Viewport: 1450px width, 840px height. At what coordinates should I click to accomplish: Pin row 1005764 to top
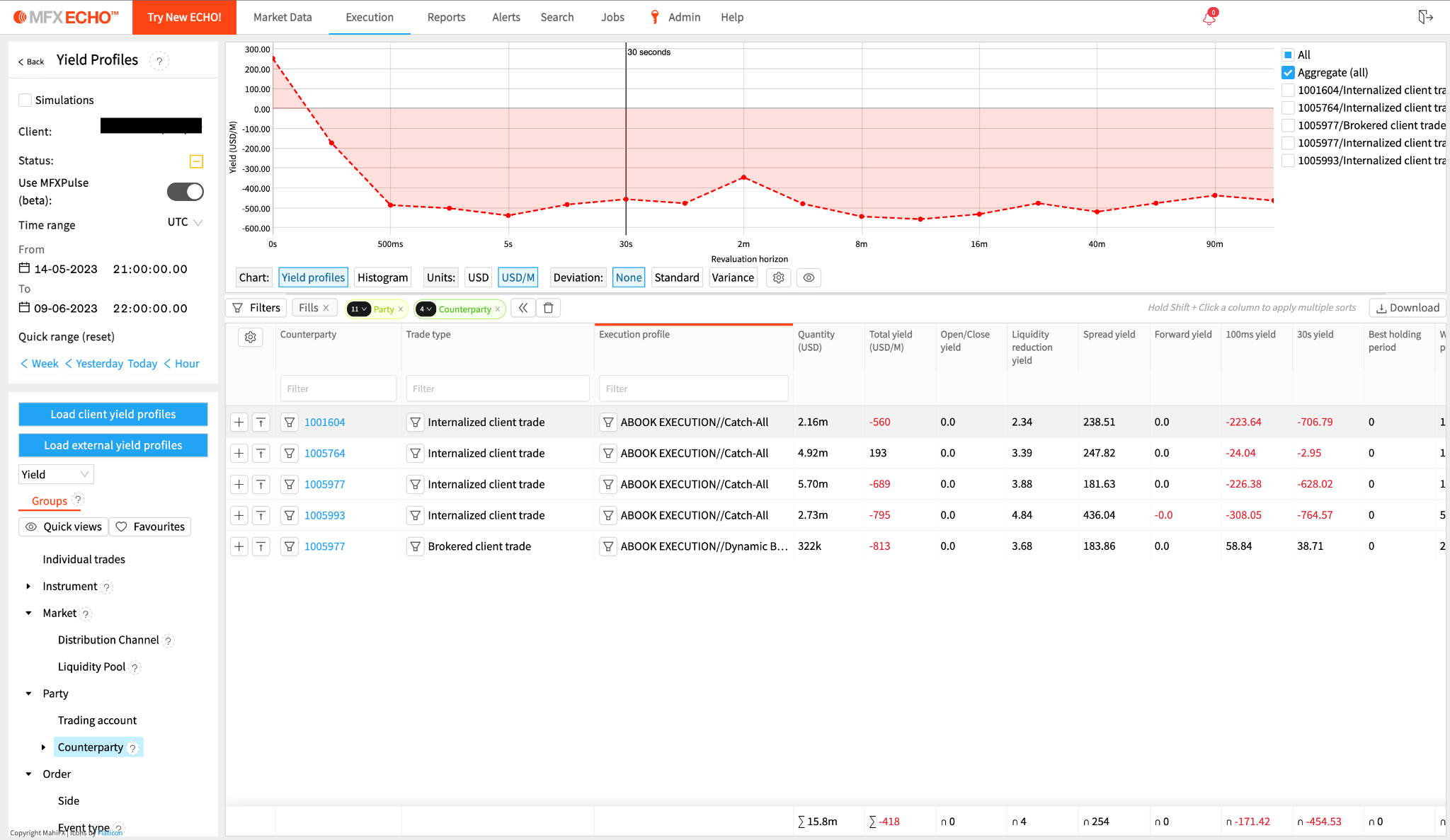point(261,454)
